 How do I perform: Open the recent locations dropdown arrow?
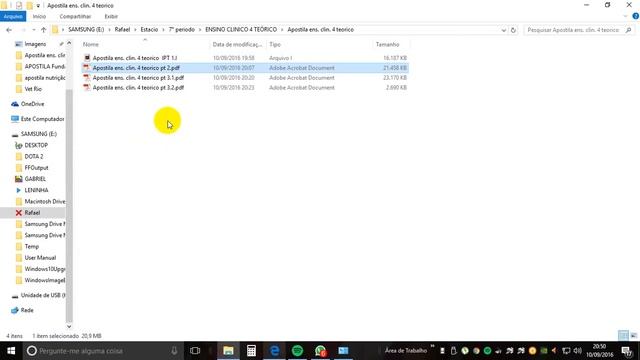33,30
